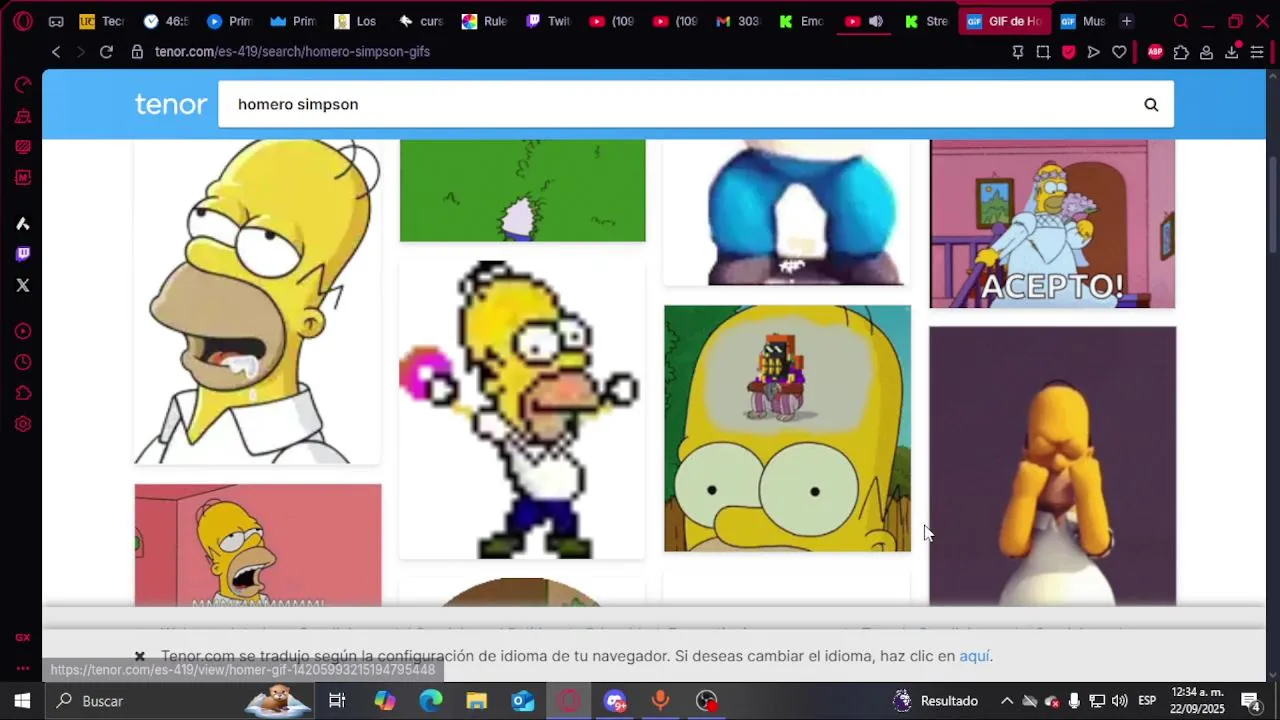Open History clock icon in sidebar
This screenshot has height=720, width=1280.
pos(22,362)
